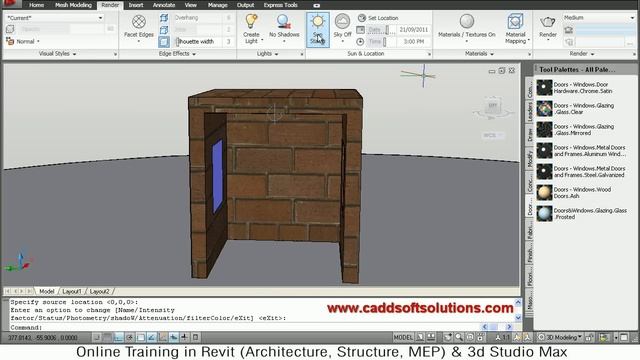The height and width of the screenshot is (360, 640).
Task: Expand the Materials panel
Action: click(479, 54)
